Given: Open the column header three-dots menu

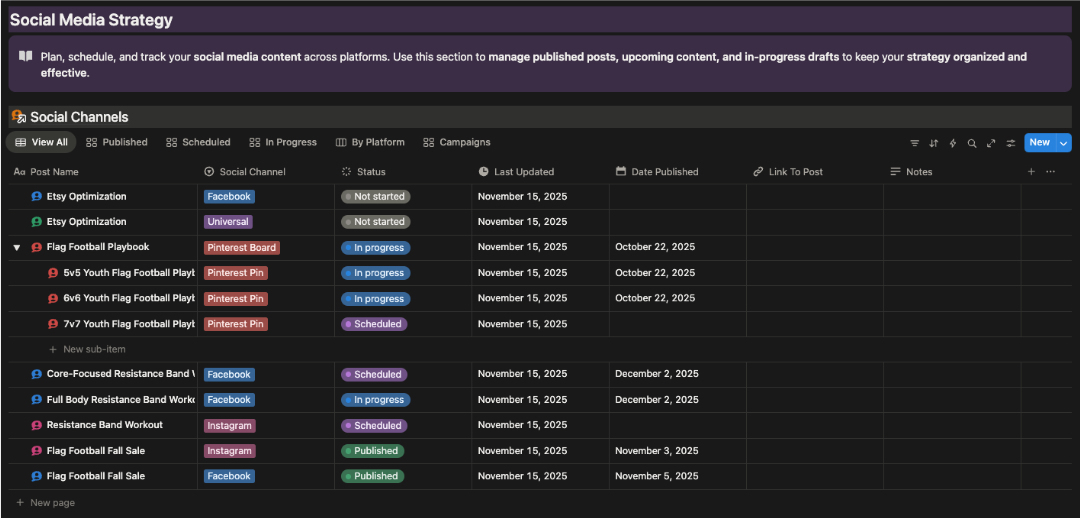Looking at the screenshot, I should point(1050,172).
